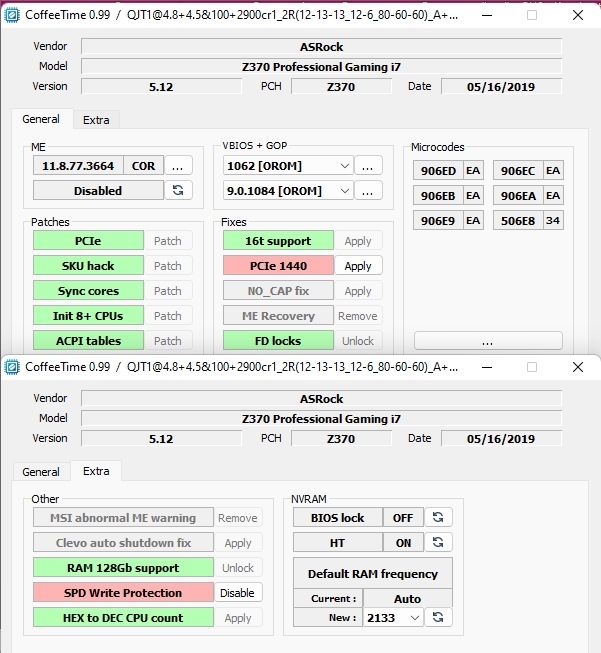This screenshot has height=653, width=601.
Task: Click Default RAM frequency header
Action: 373,573
